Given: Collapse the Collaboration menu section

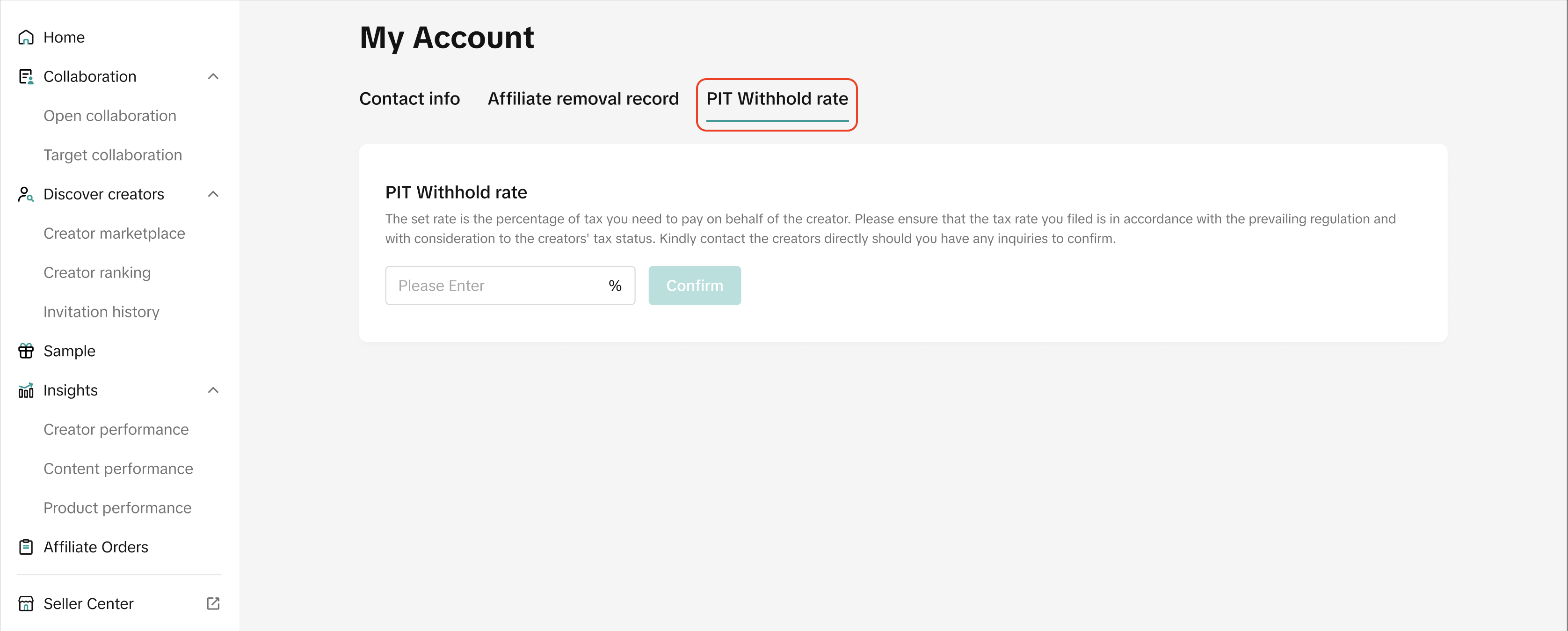Looking at the screenshot, I should 213,77.
